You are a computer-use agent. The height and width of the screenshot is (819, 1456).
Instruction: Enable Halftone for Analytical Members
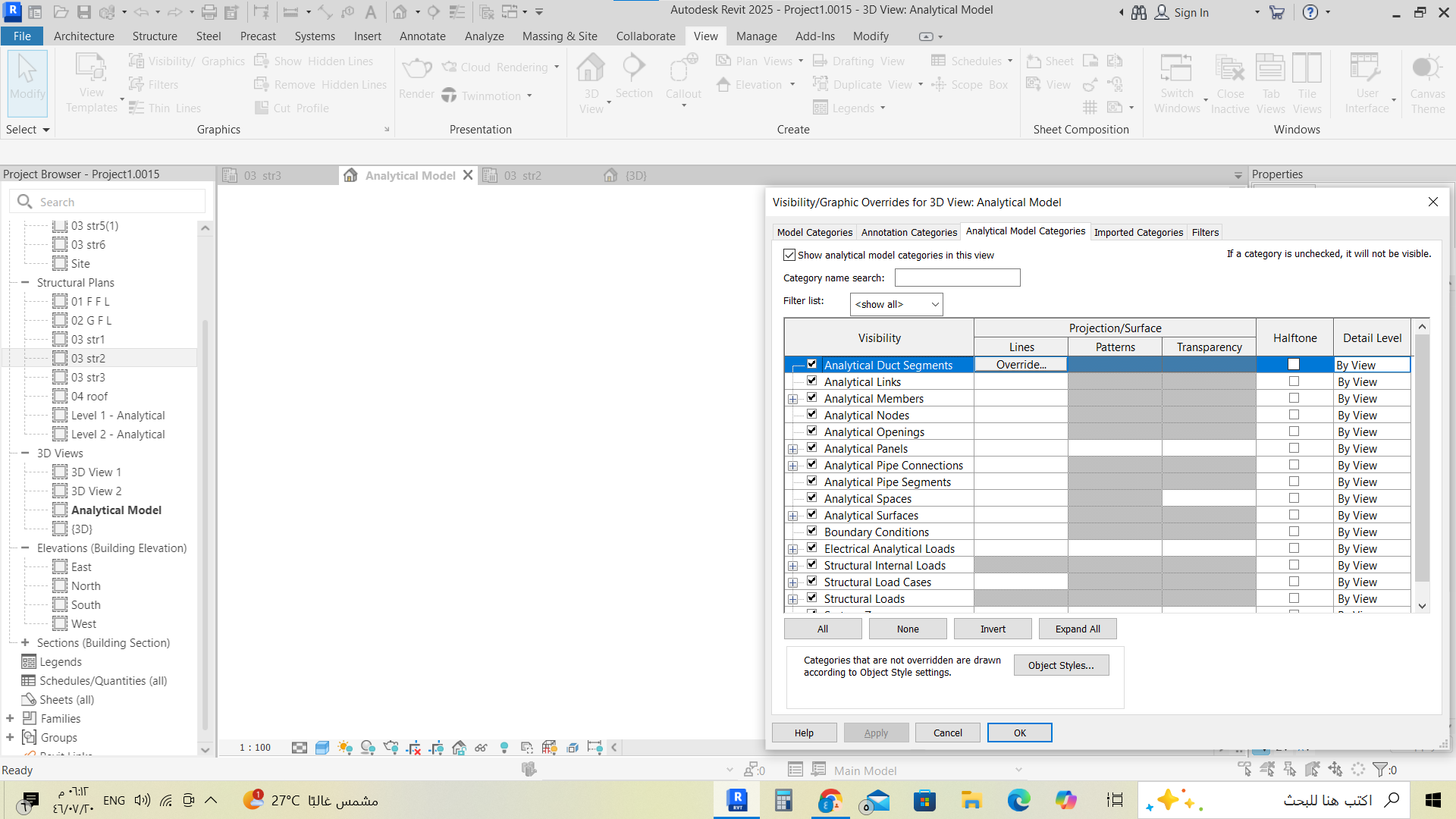coord(1294,398)
